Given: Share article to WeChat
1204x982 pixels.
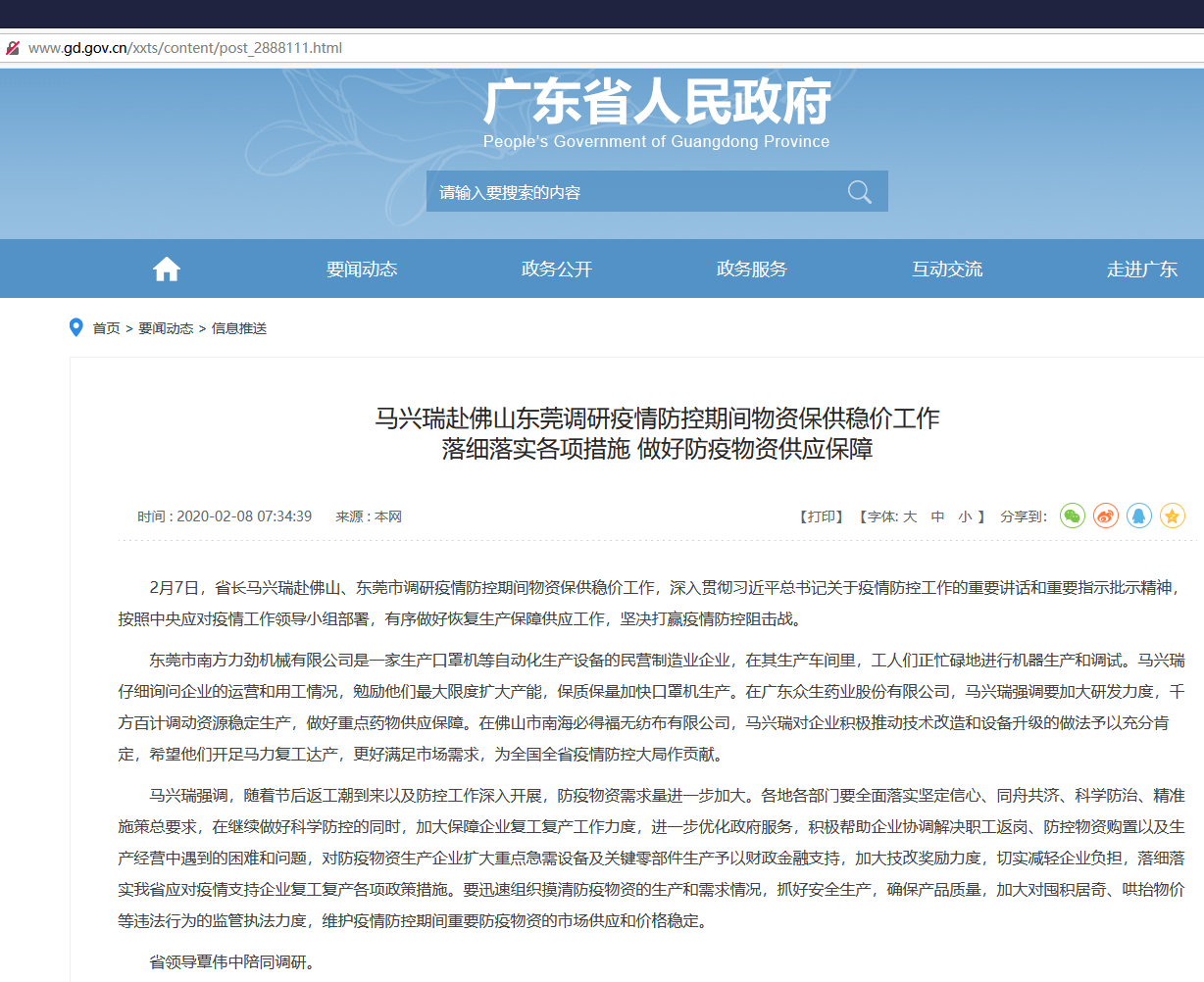Looking at the screenshot, I should [1073, 516].
